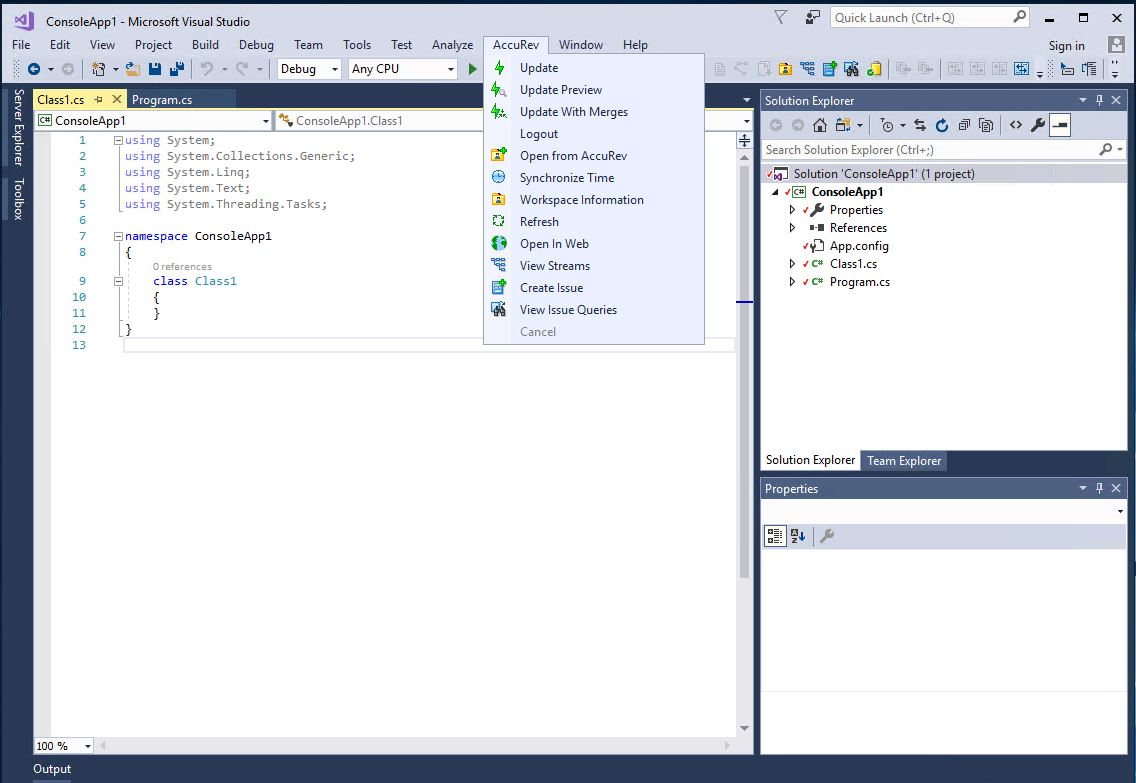Collapse the namespace ConsoleApp1 code block
The image size is (1136, 783).
[x=118, y=236]
